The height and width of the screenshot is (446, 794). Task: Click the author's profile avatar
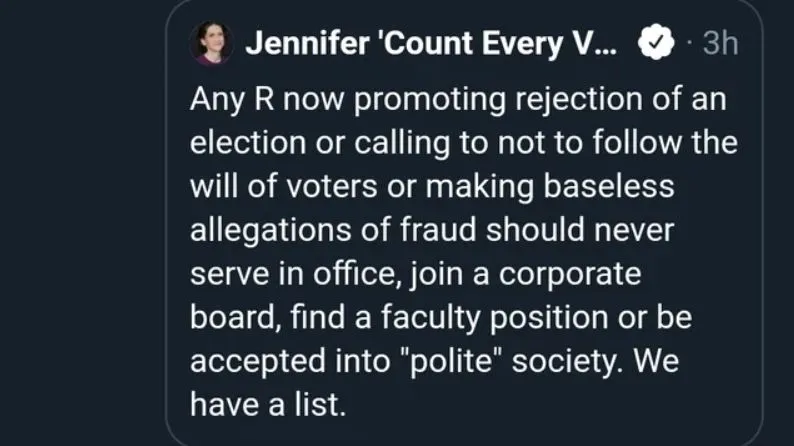[210, 43]
